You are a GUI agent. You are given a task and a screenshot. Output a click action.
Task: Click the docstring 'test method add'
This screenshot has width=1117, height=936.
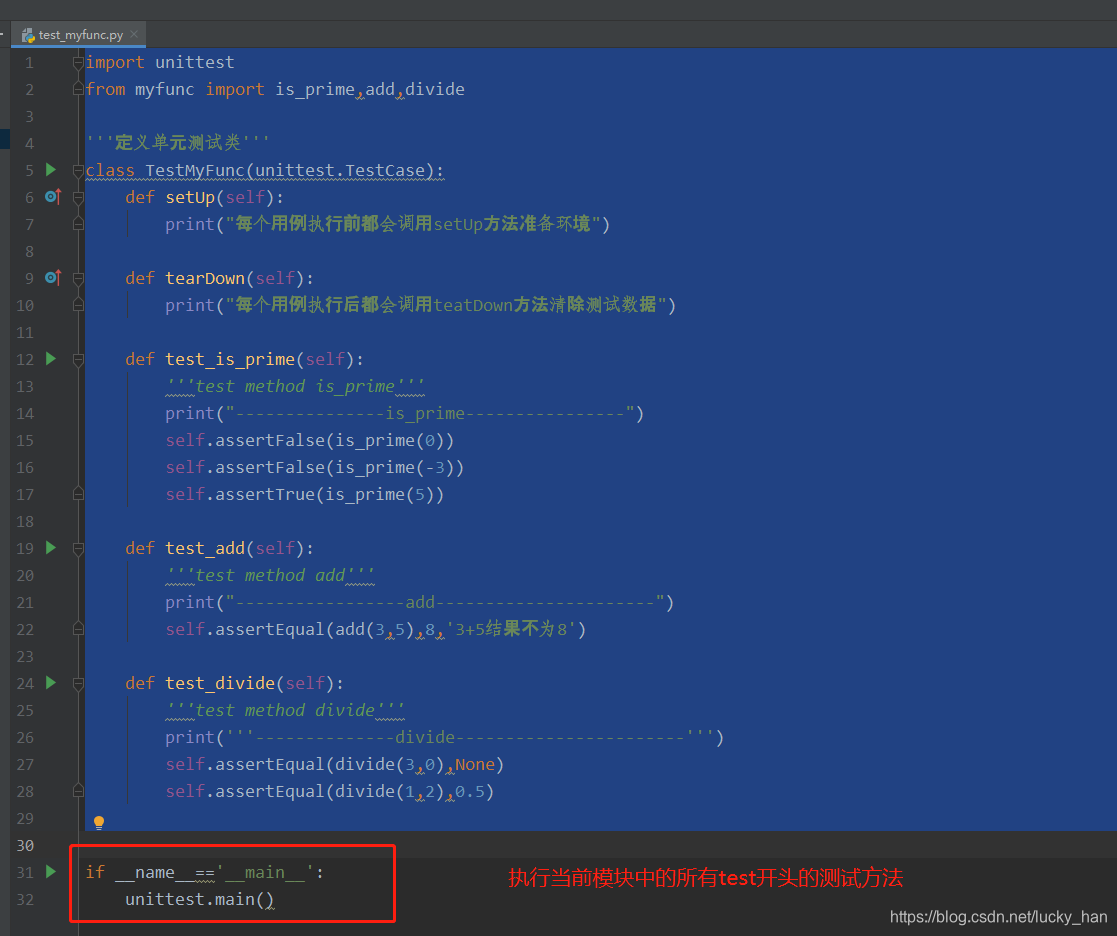click(x=270, y=576)
